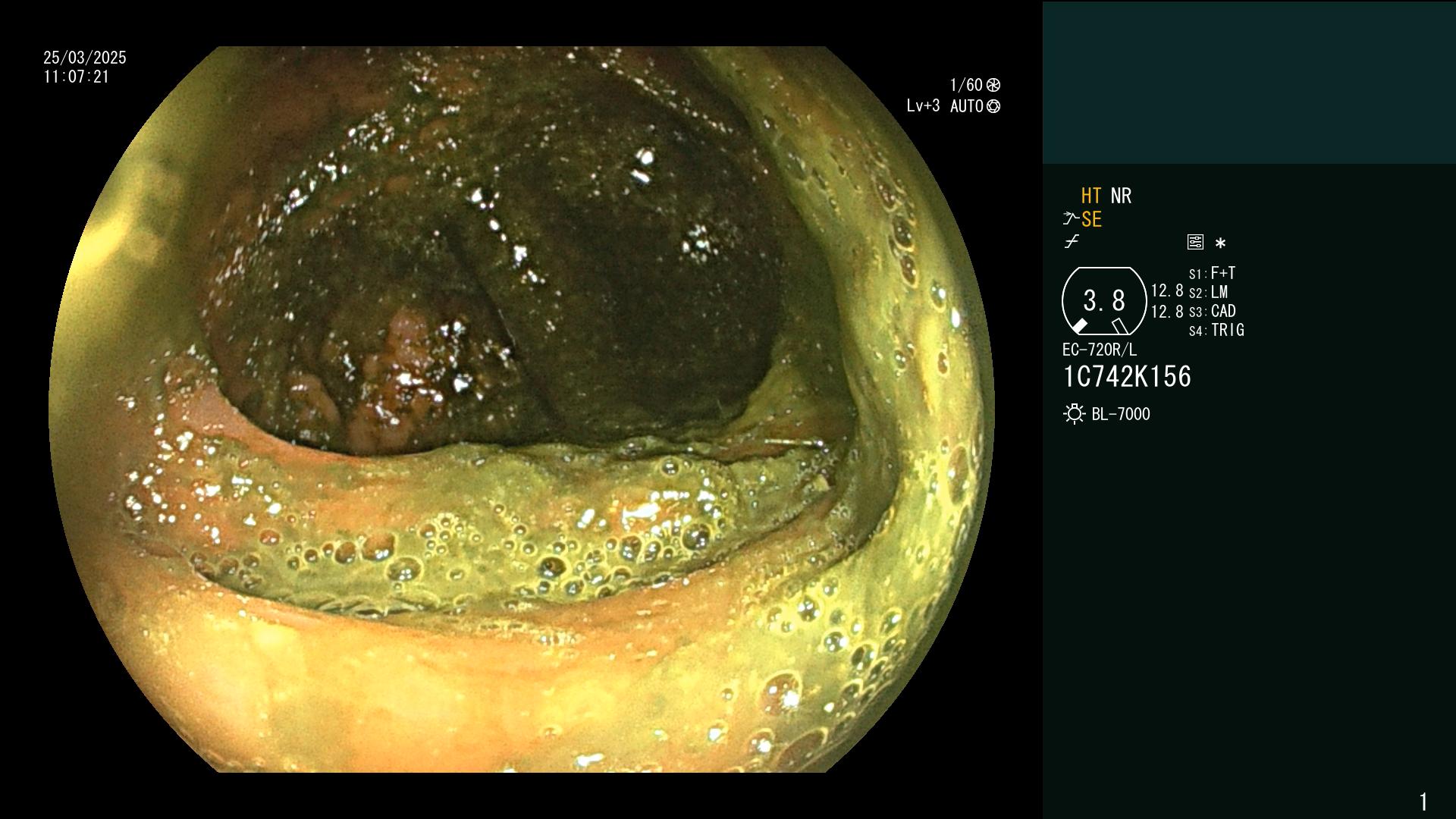
Task: Open the settings sliders icon
Action: point(1195,242)
